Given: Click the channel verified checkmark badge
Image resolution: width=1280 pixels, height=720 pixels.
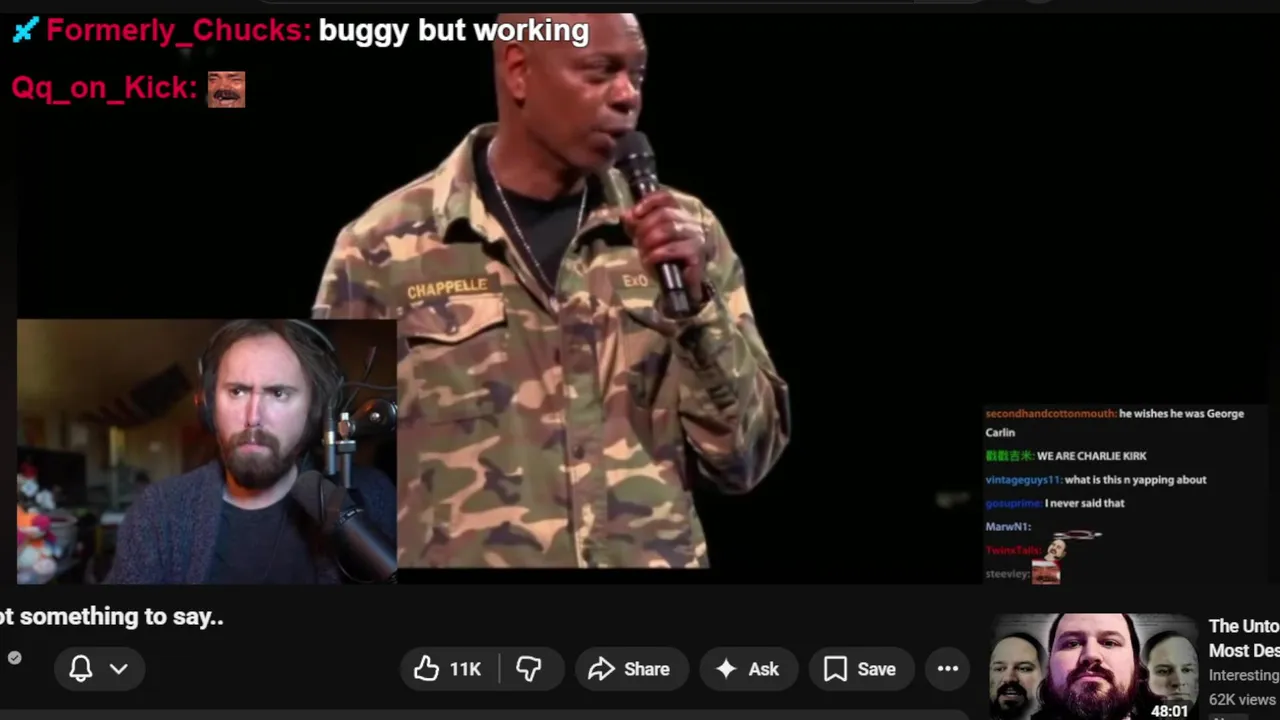Looking at the screenshot, I should pyautogui.click(x=14, y=657).
